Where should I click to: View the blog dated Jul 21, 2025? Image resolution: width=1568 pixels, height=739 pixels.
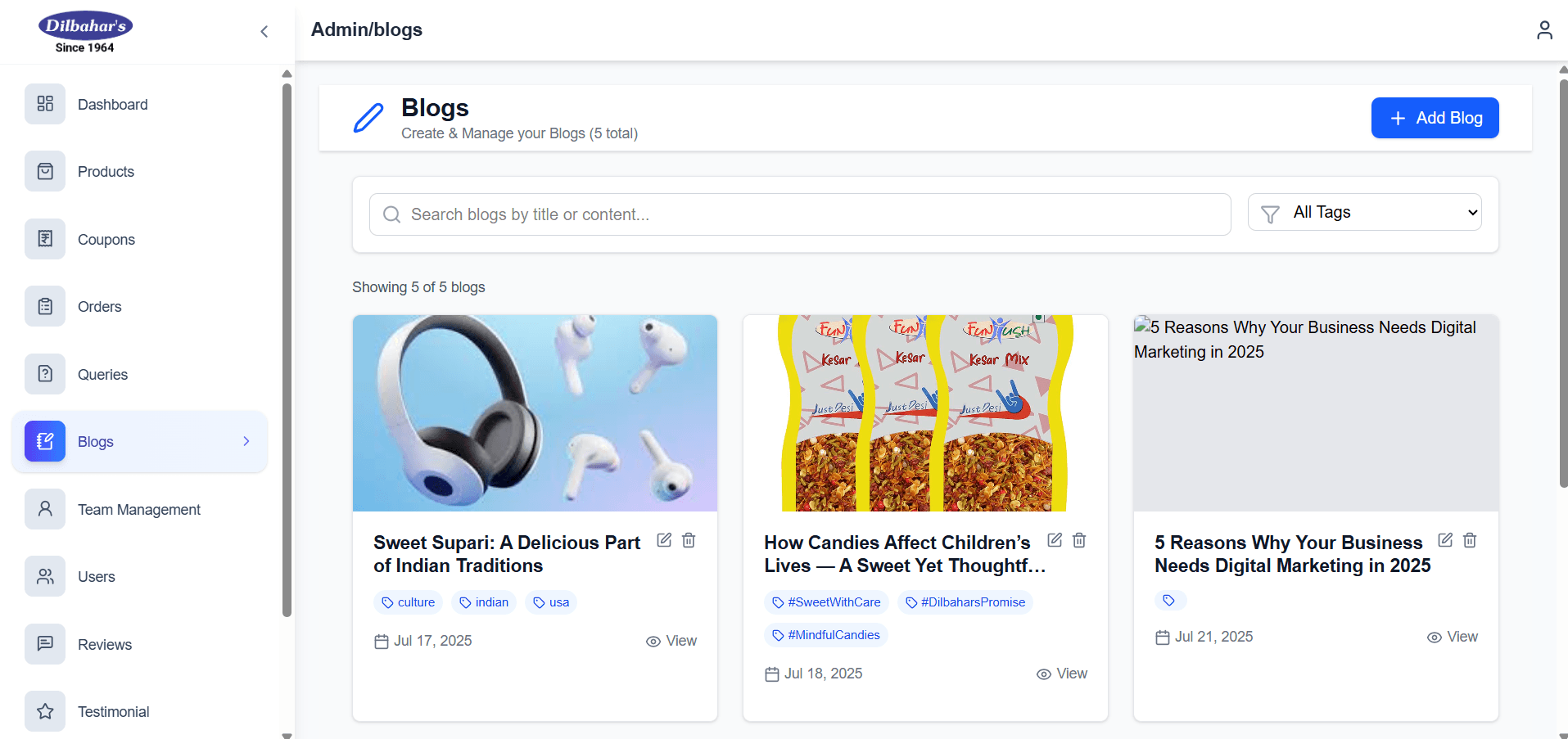[x=1453, y=637]
